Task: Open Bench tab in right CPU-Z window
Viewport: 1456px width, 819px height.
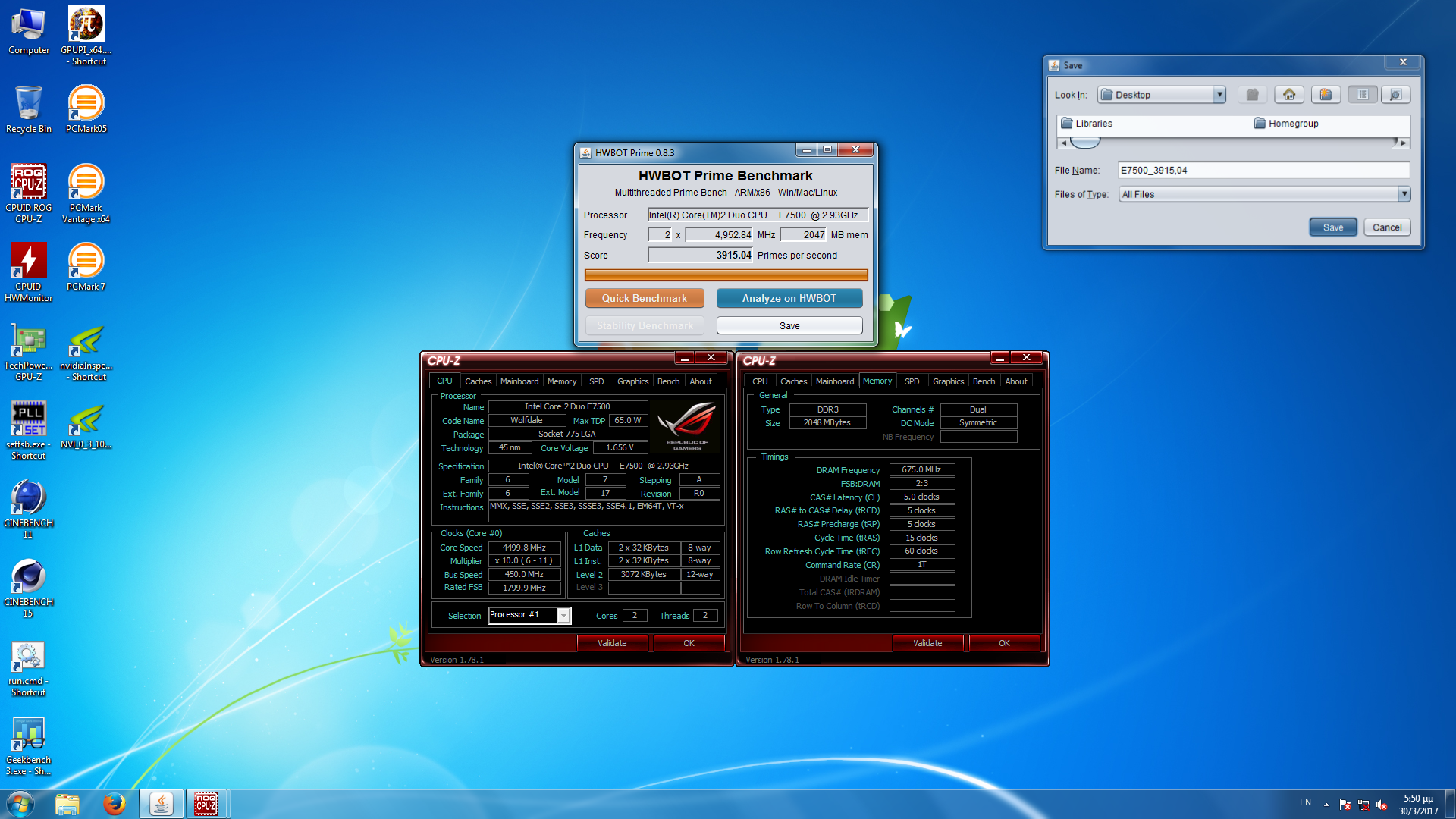Action: click(984, 381)
